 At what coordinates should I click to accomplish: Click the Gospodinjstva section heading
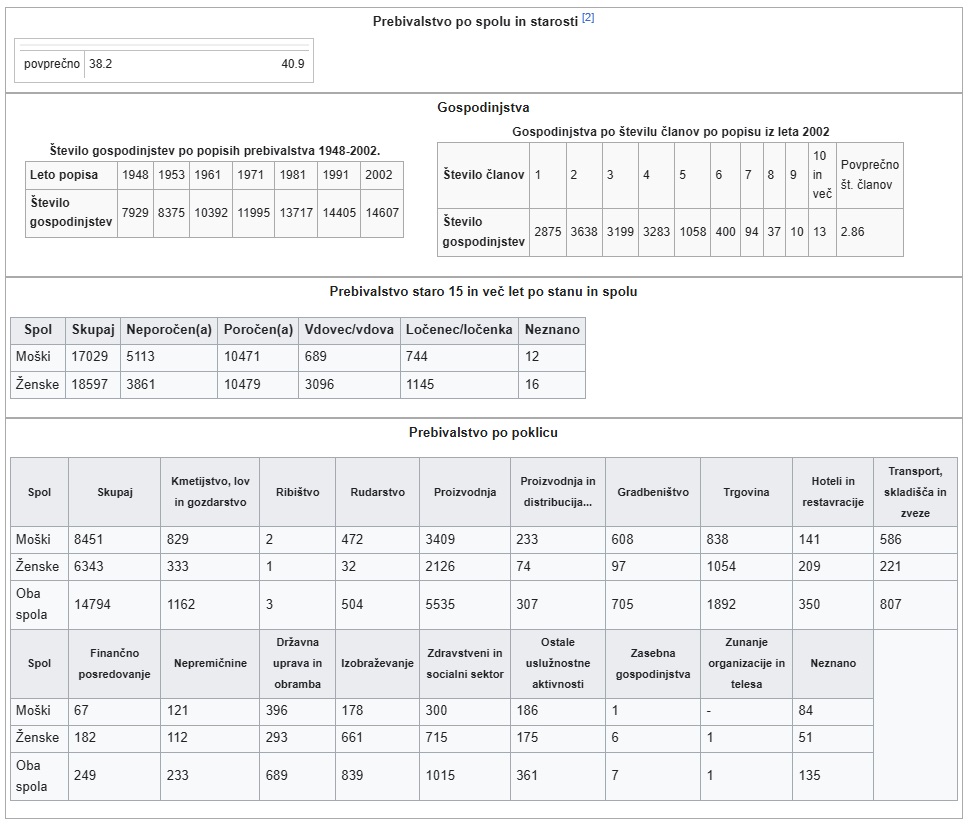[x=483, y=107]
